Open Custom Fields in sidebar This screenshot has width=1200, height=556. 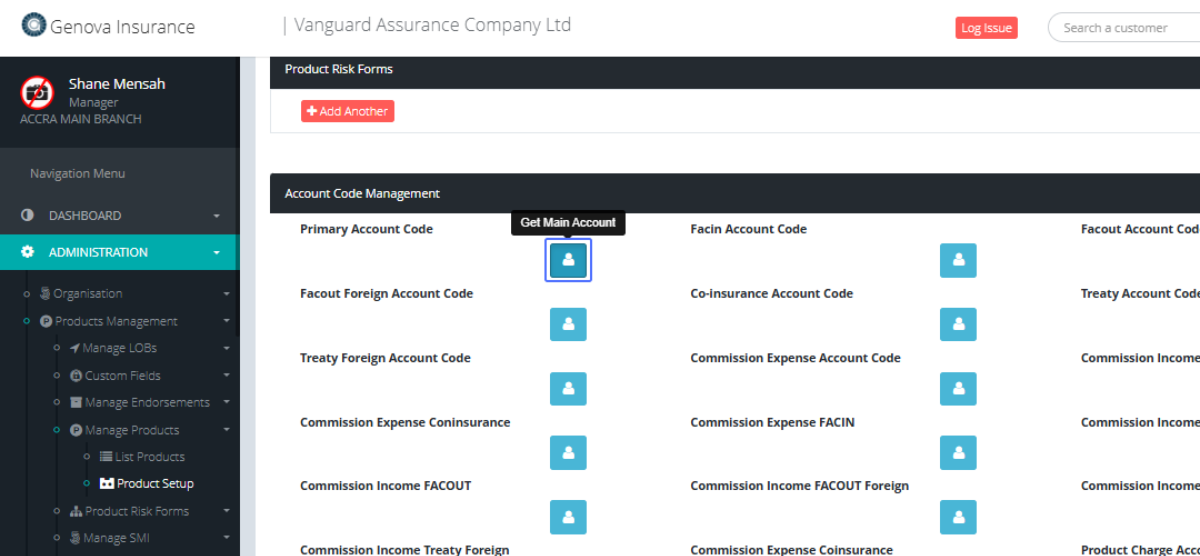pos(122,376)
